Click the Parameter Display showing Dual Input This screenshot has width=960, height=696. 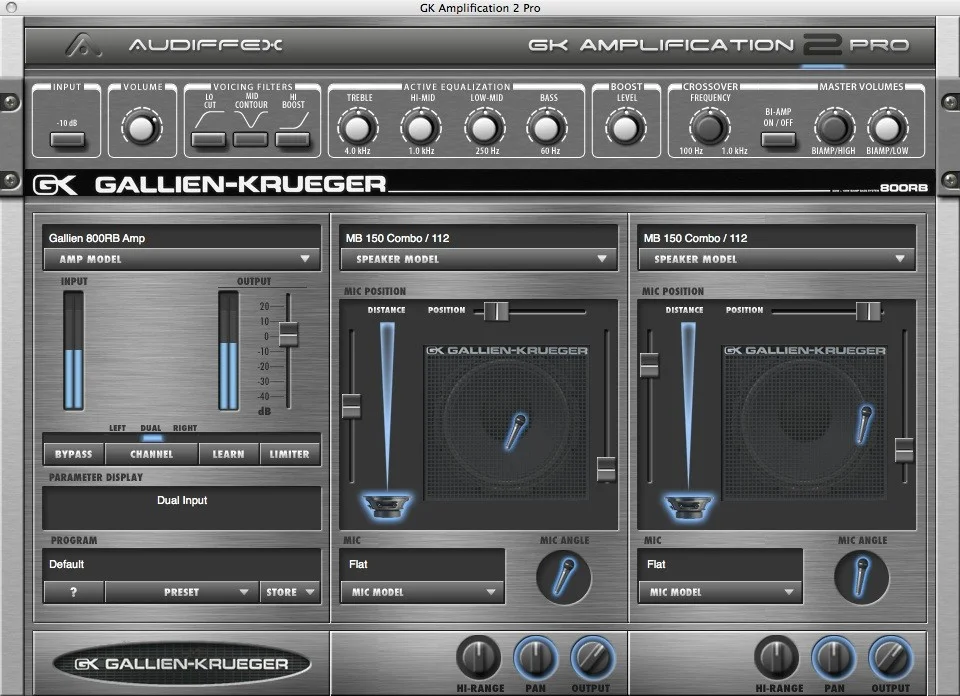click(181, 507)
